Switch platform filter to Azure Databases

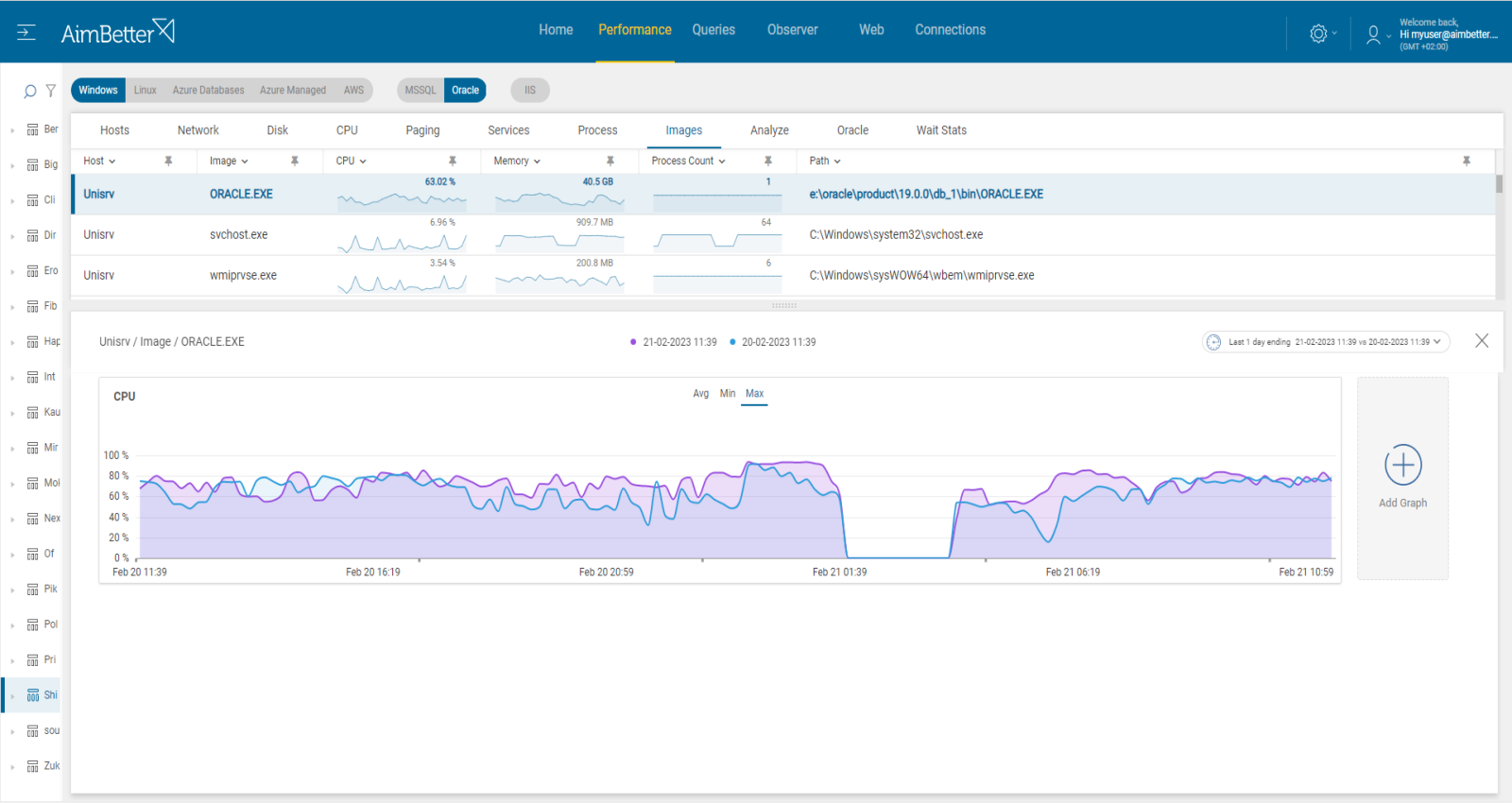tap(208, 91)
